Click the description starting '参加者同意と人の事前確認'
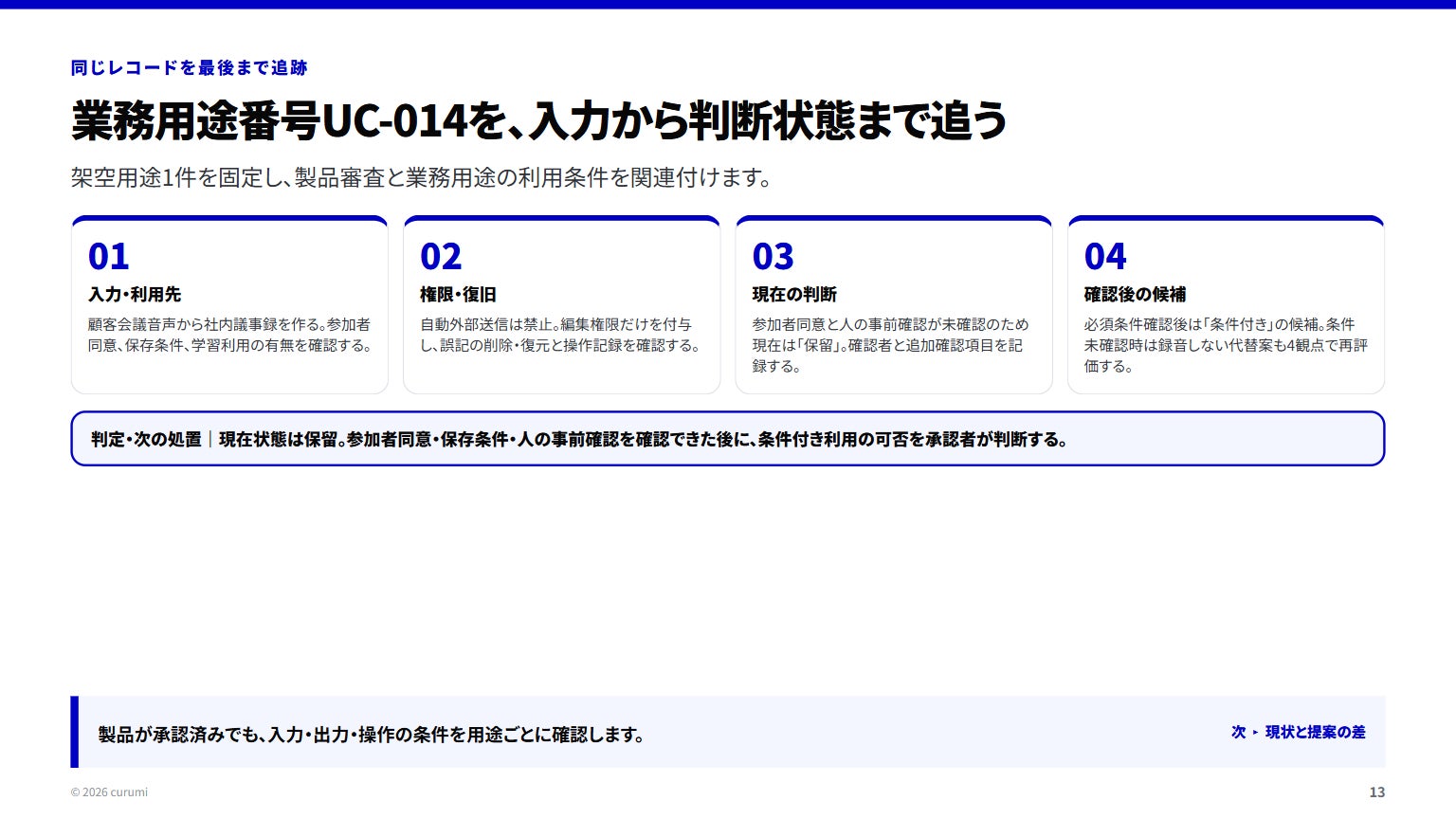The width and height of the screenshot is (1456, 819). (891, 345)
